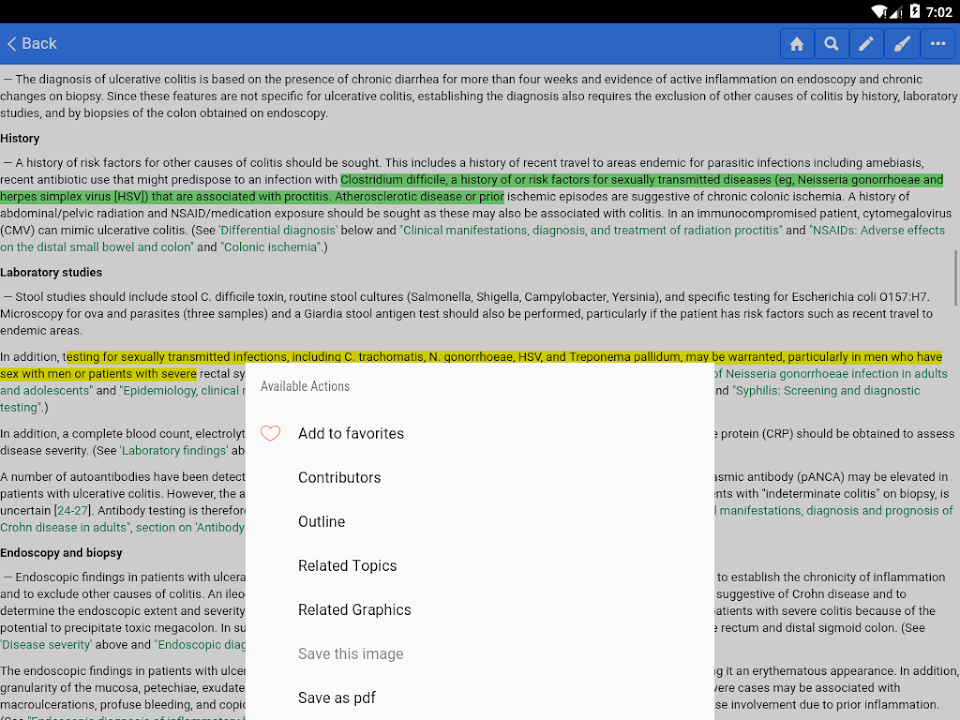The height and width of the screenshot is (720, 960).
Task: Open the three-dot more options button
Action: tap(938, 44)
